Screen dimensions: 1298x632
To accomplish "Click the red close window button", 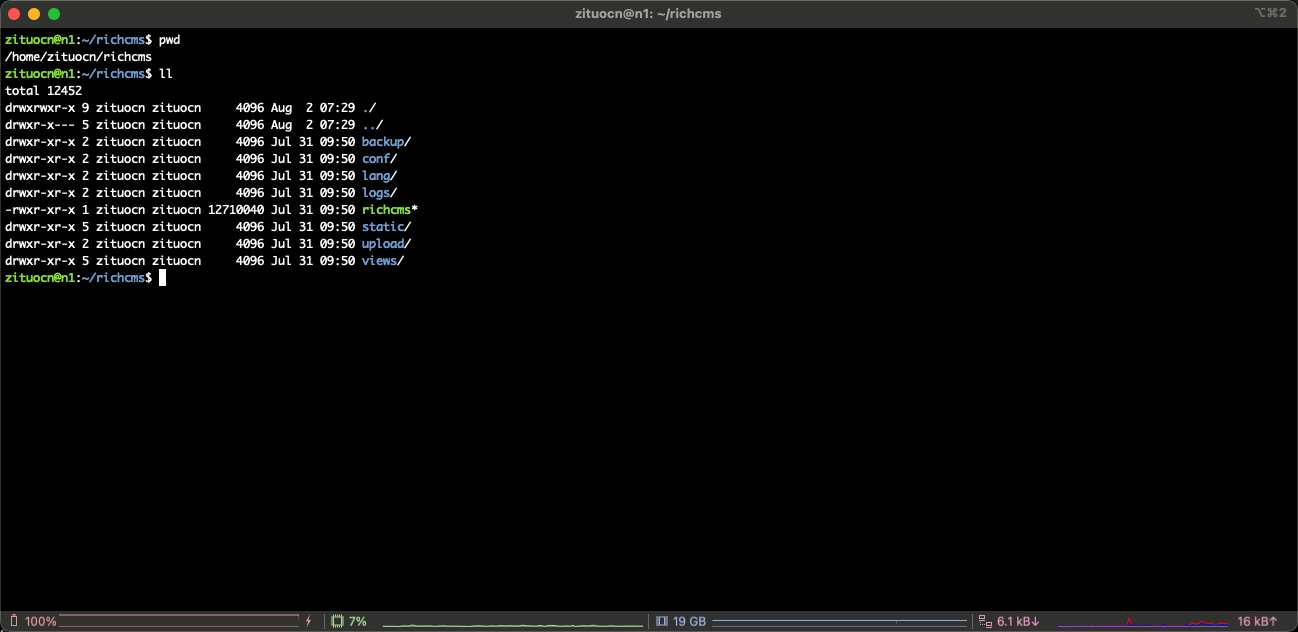I will [14, 14].
